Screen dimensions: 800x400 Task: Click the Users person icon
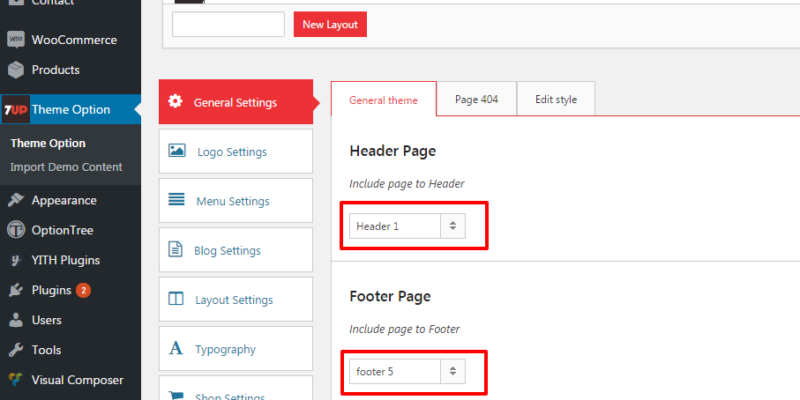16,320
